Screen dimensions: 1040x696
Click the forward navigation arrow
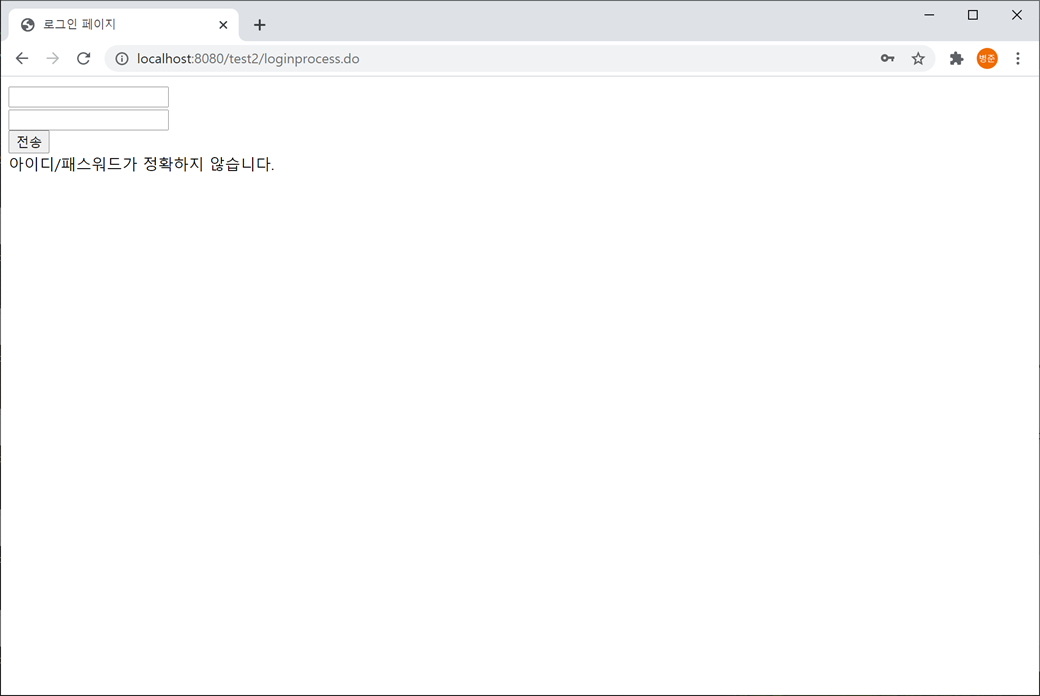tap(52, 58)
